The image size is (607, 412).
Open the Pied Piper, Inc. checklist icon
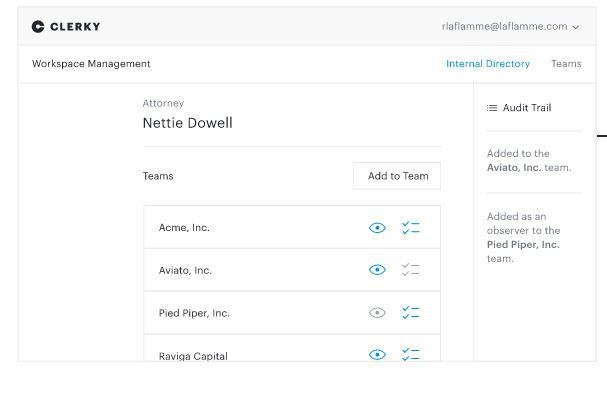pos(410,313)
